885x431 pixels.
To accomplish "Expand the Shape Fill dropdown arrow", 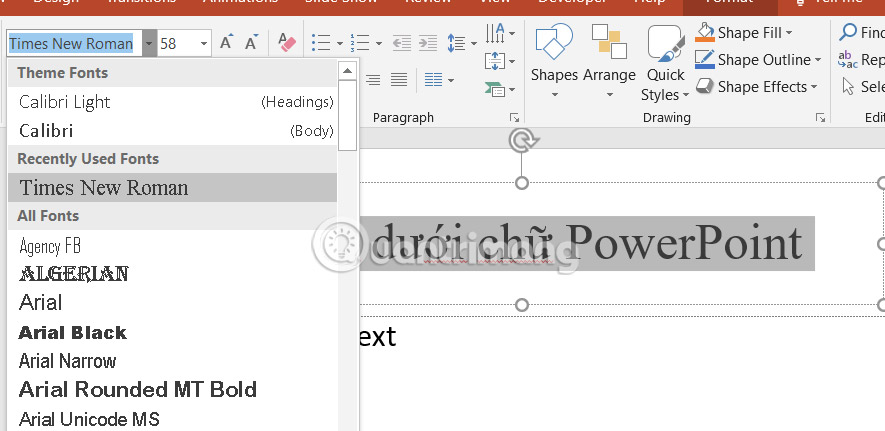I will click(789, 33).
